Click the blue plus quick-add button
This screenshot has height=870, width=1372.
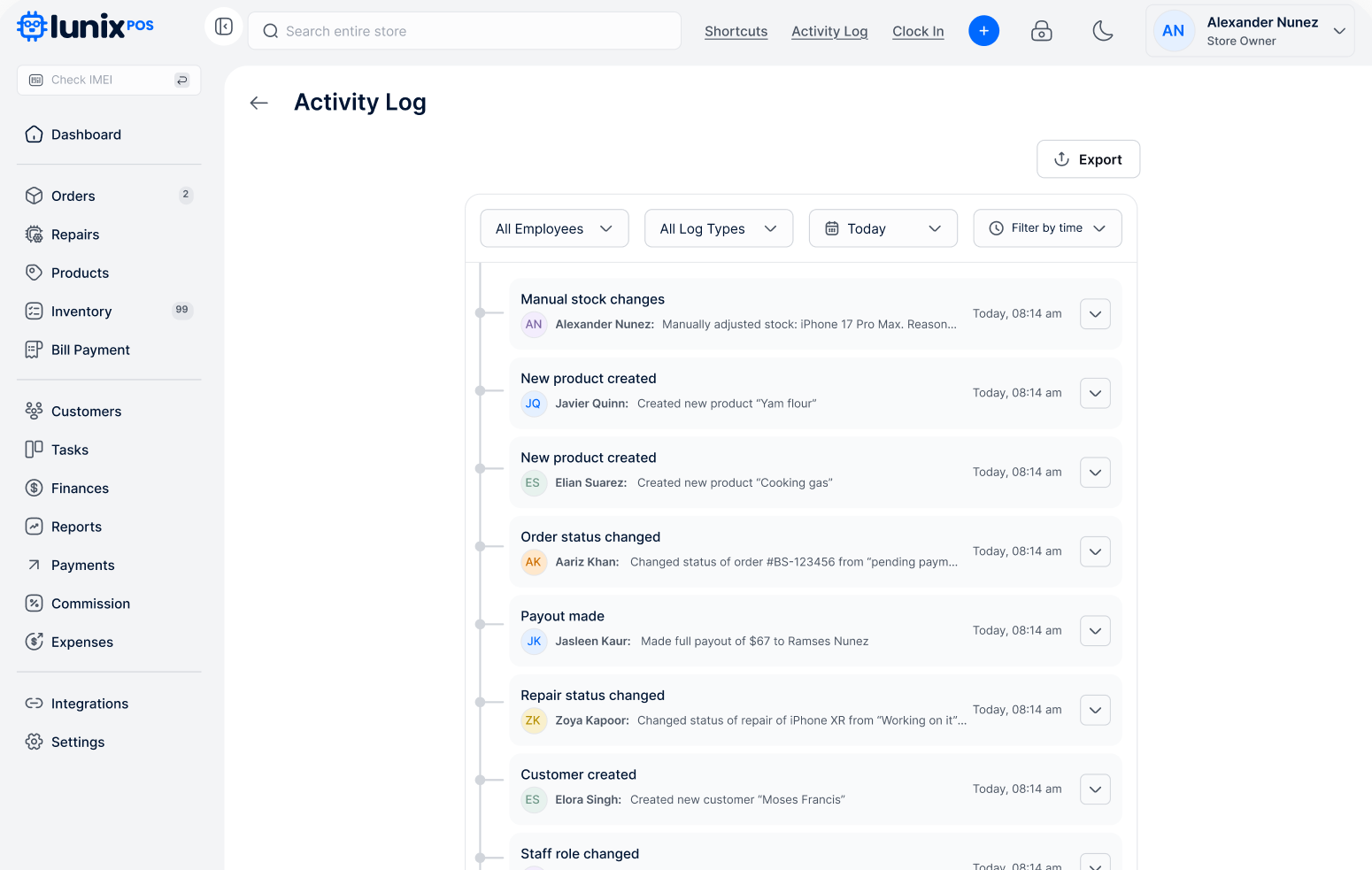(x=983, y=31)
